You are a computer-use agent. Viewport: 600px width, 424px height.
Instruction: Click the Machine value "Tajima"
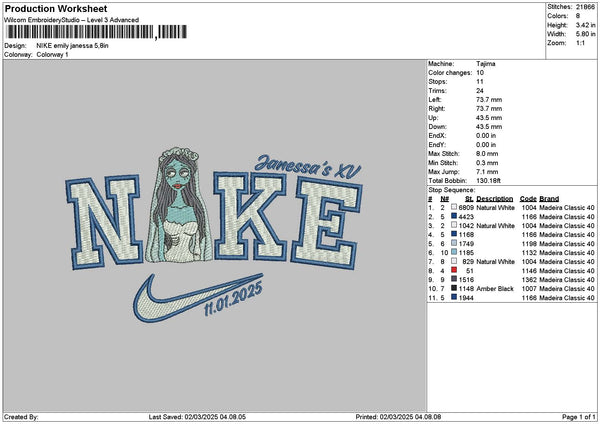coord(486,64)
